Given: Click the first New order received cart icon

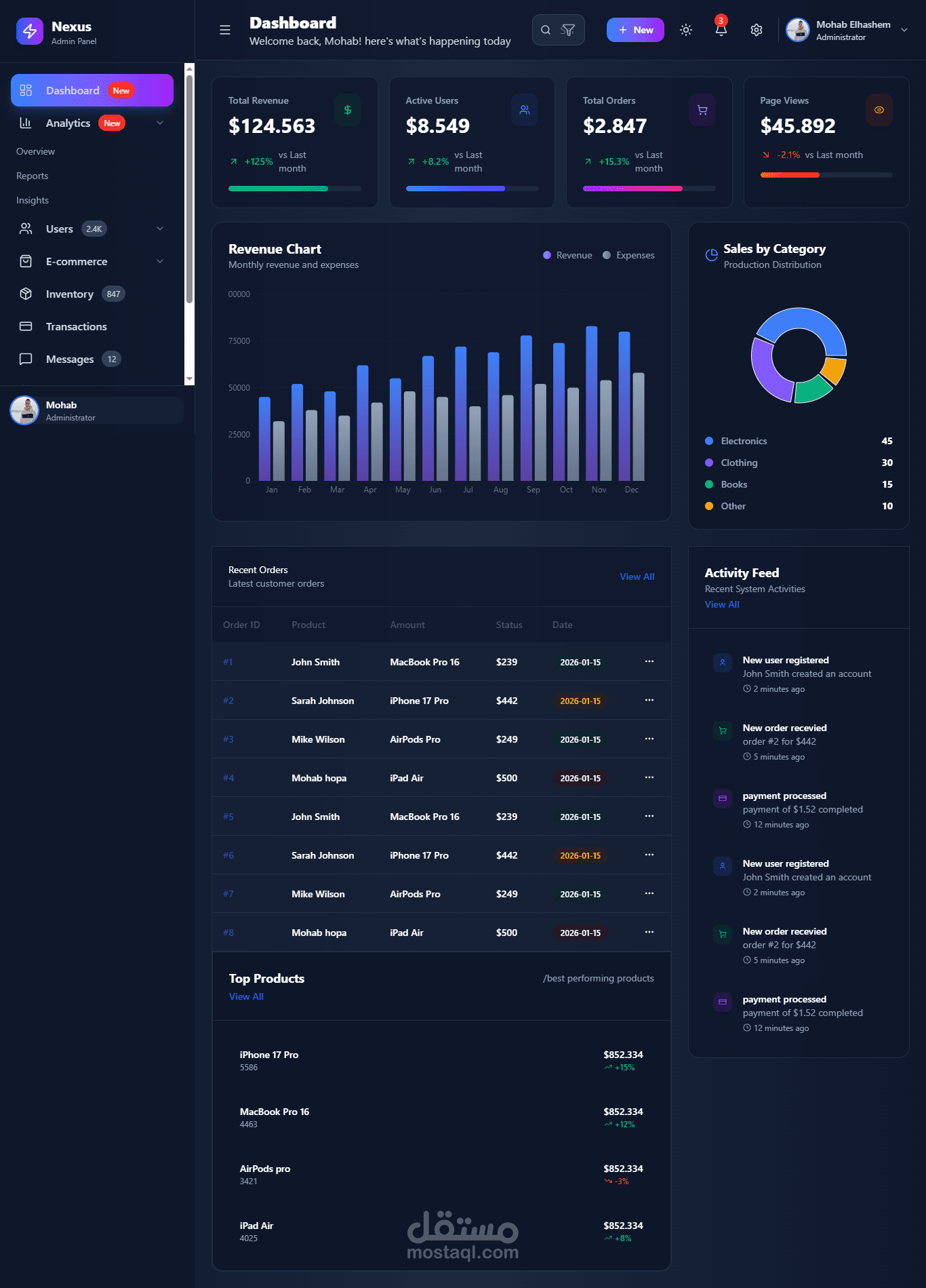Looking at the screenshot, I should pyautogui.click(x=723, y=730).
